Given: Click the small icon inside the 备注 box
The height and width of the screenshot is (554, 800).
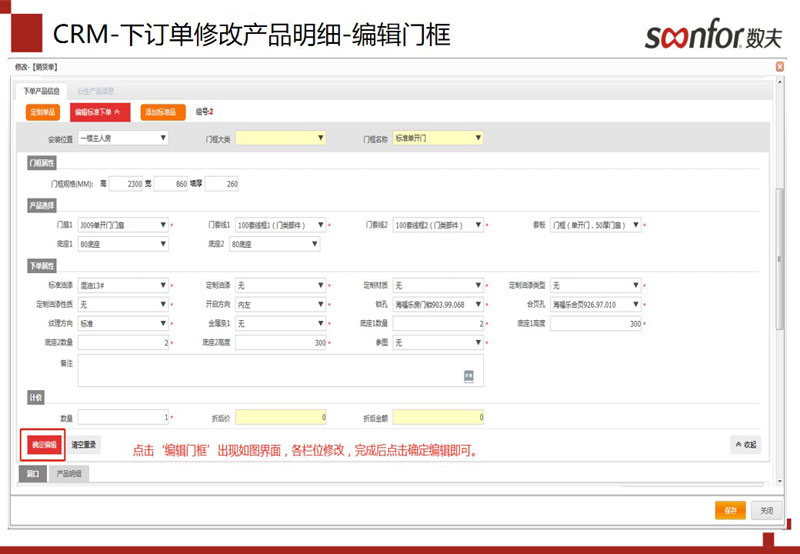Looking at the screenshot, I should [x=468, y=375].
